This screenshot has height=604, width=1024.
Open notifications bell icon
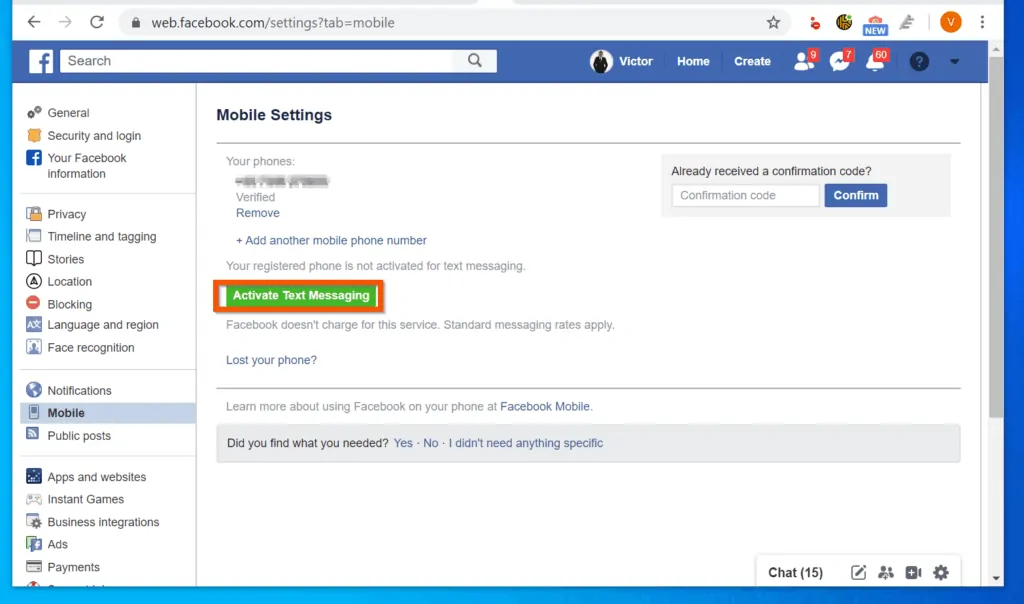pos(876,61)
